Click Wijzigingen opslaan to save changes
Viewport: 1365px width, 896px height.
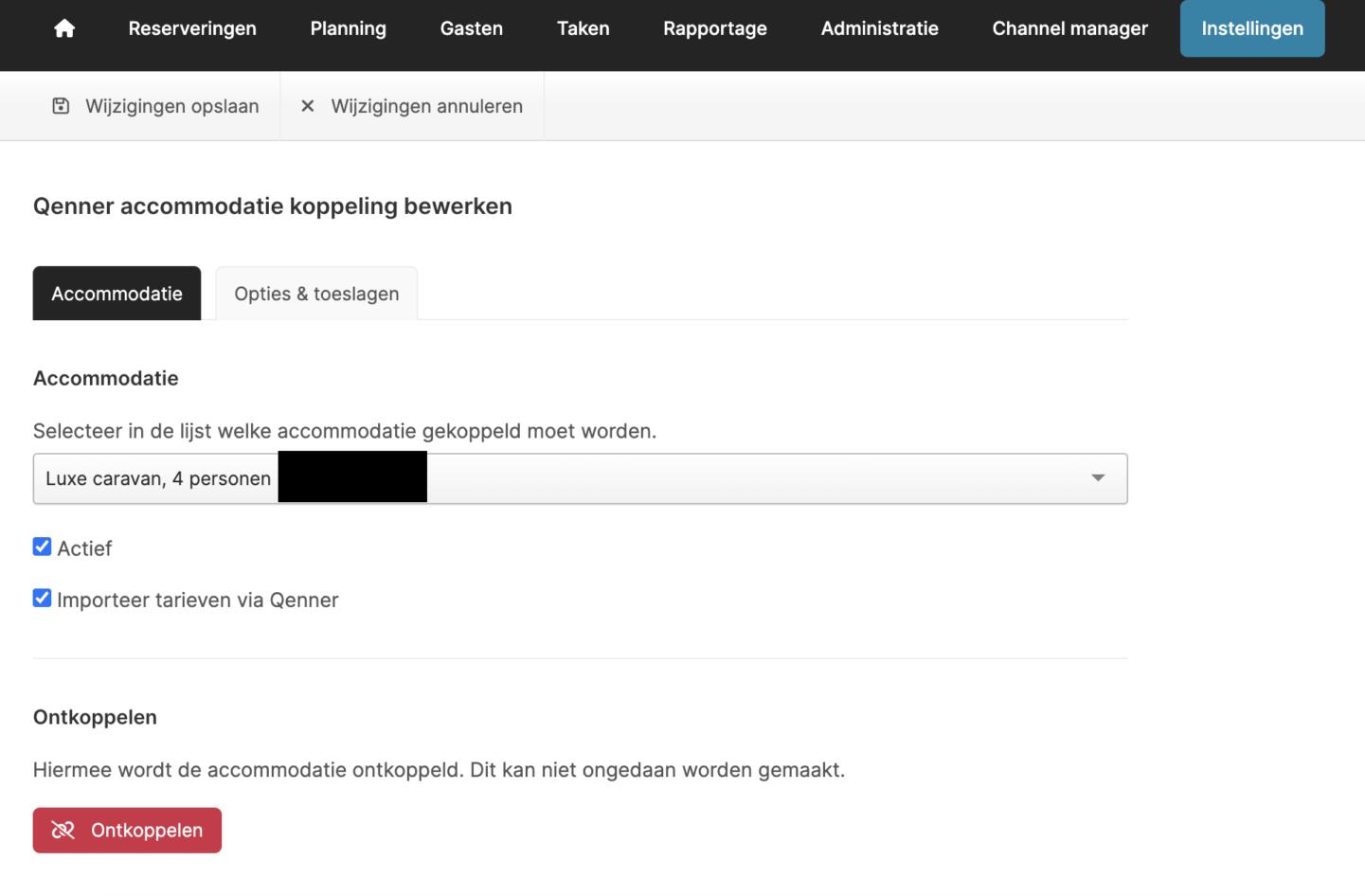tap(171, 106)
